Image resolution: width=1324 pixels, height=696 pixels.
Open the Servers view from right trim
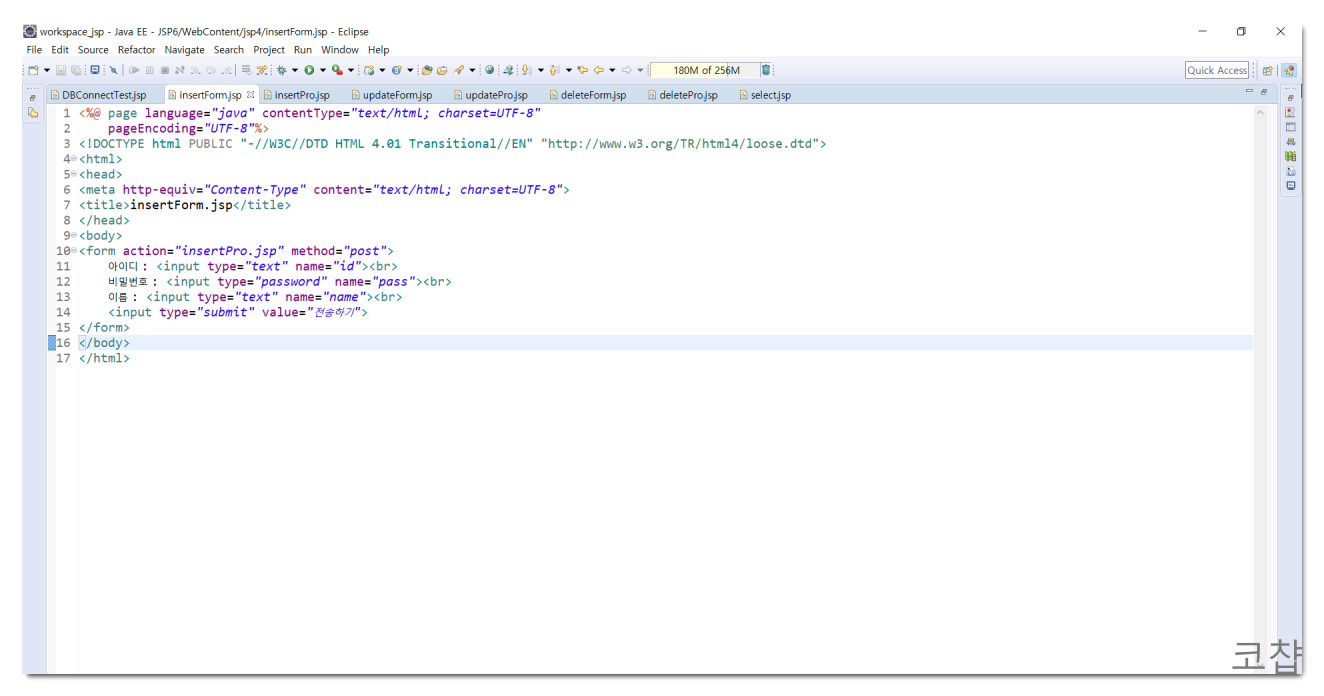[1290, 141]
